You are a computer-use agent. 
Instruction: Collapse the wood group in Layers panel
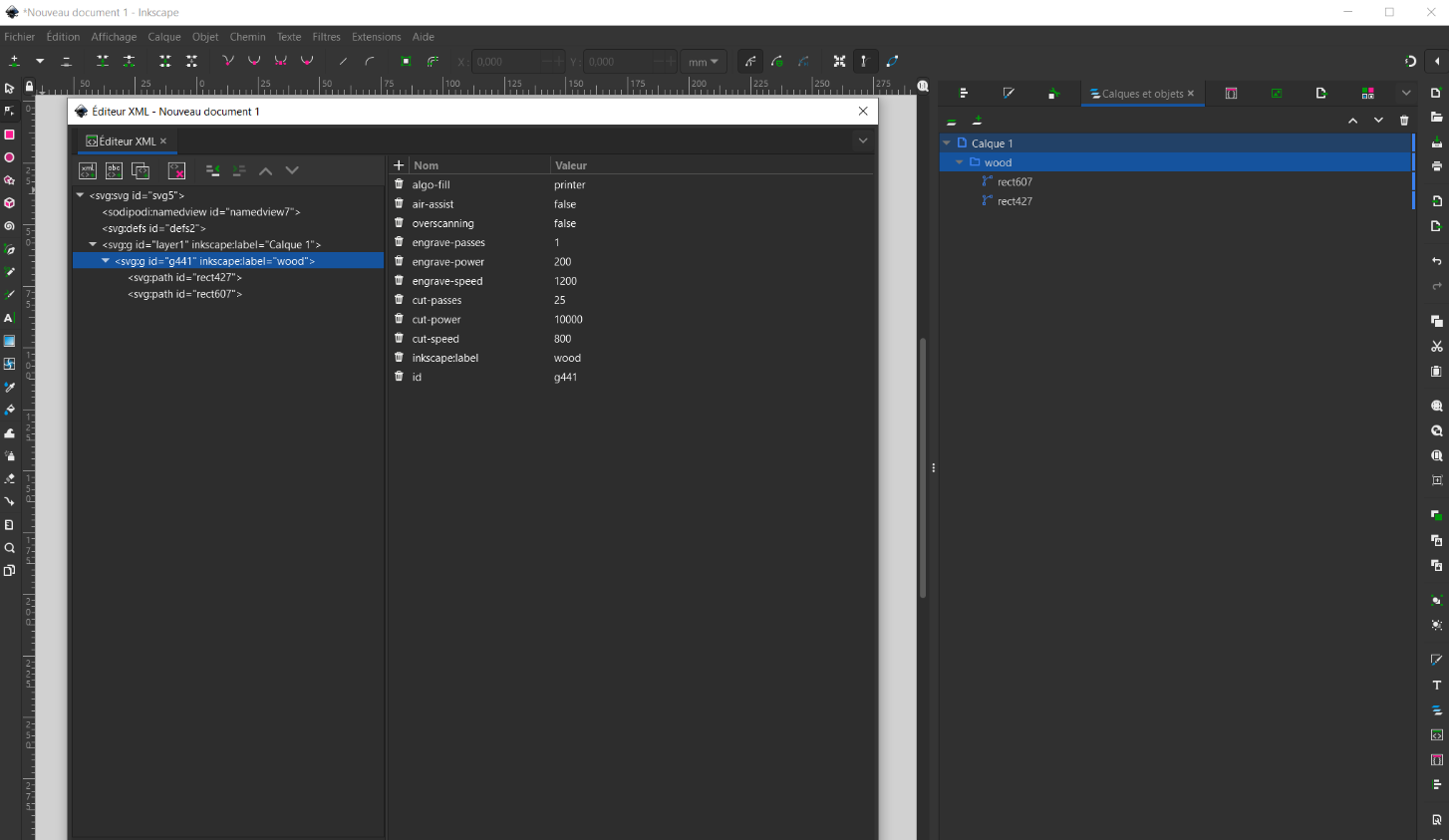960,162
